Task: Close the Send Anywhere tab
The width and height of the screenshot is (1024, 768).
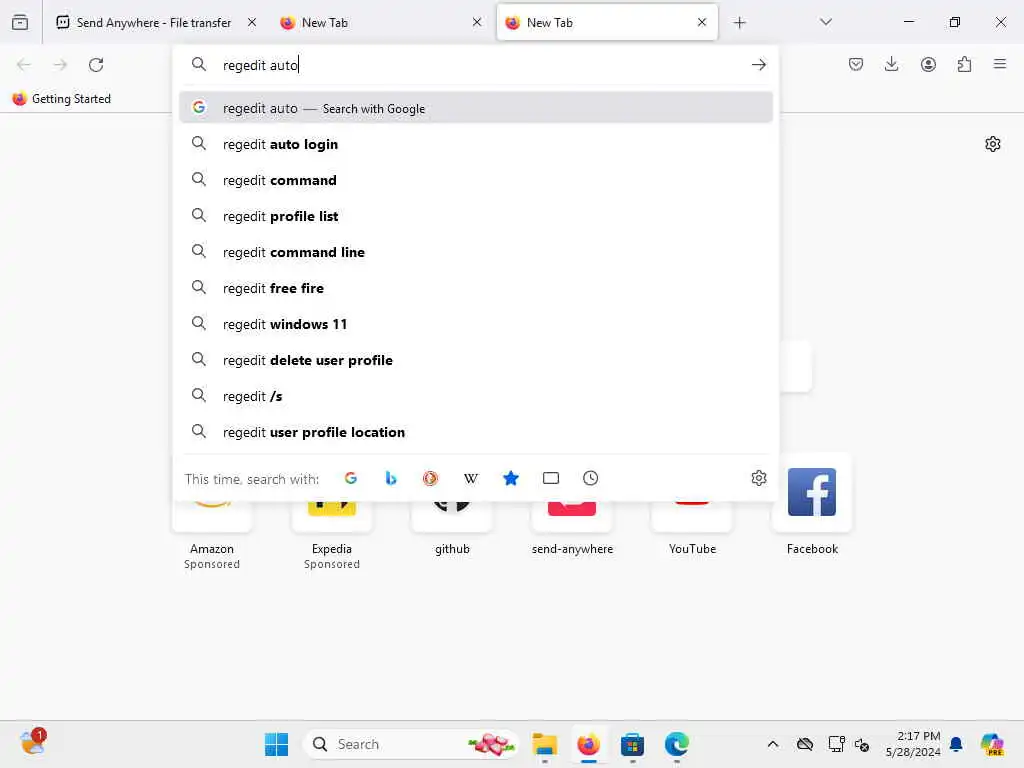Action: click(252, 22)
